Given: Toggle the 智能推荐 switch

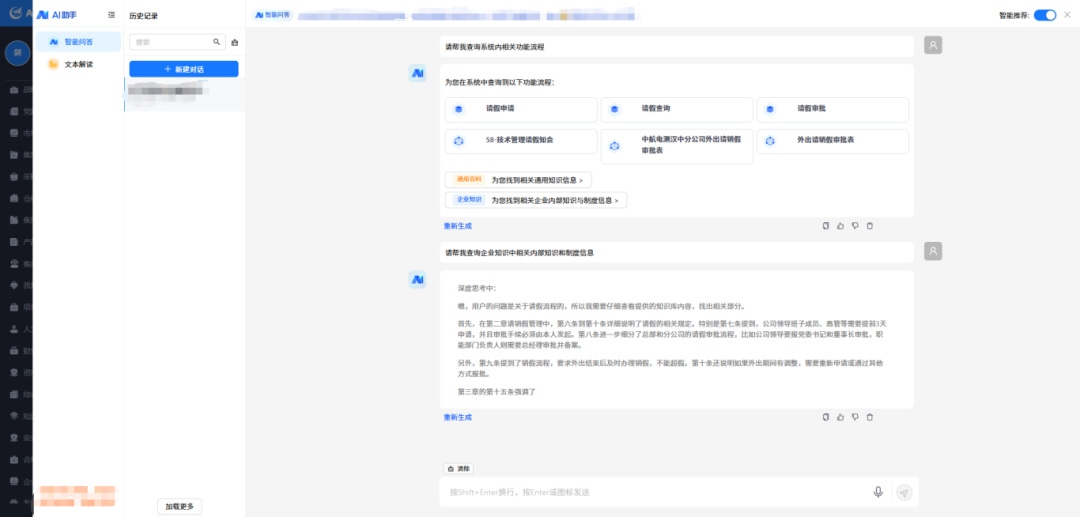Looking at the screenshot, I should 1044,15.
